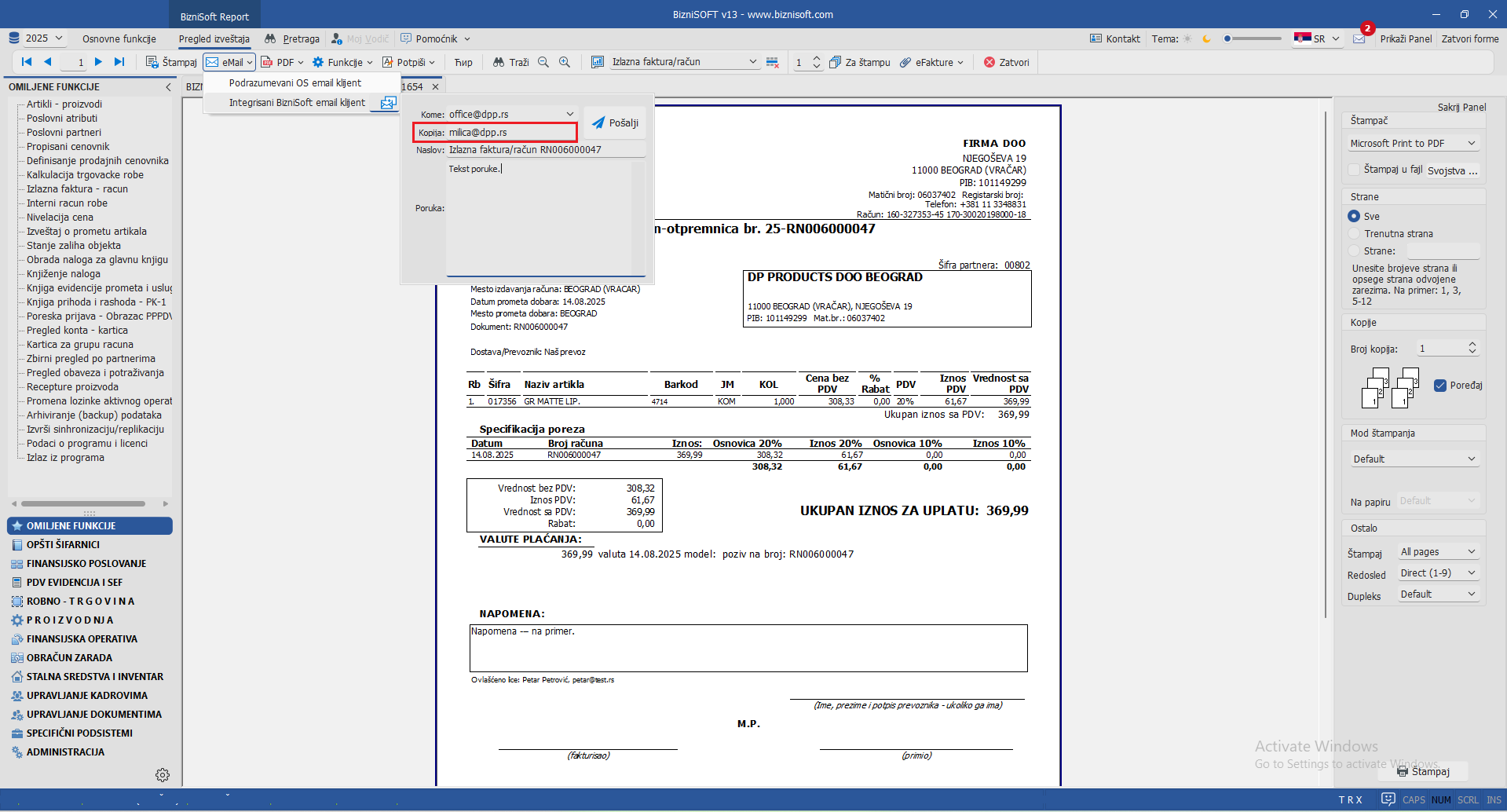This screenshot has width=1507, height=812.
Task: Click the Zatvori button in toolbar
Action: (1006, 62)
